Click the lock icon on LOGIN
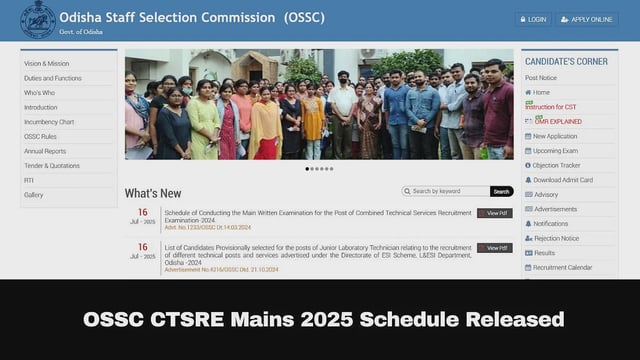The height and width of the screenshot is (360, 640). (x=523, y=19)
